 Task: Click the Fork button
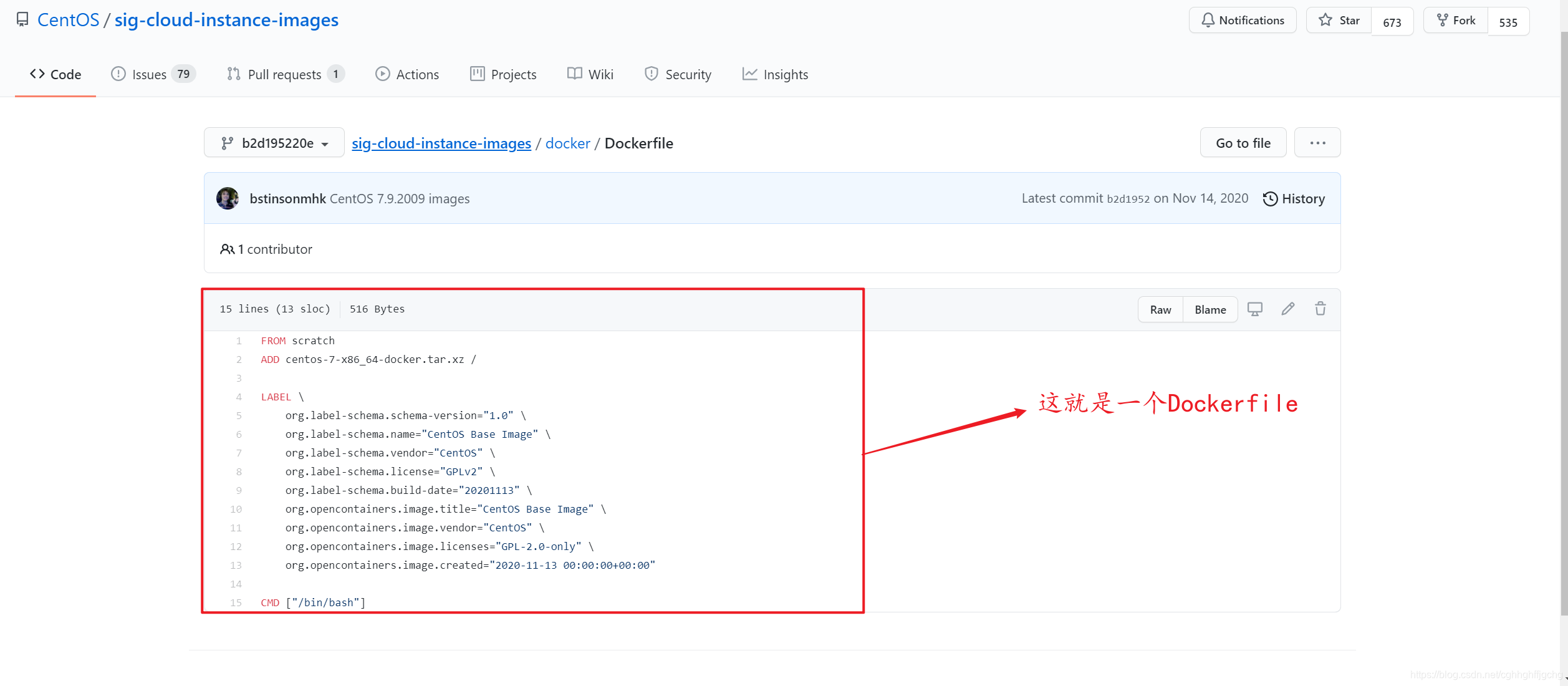[x=1456, y=21]
